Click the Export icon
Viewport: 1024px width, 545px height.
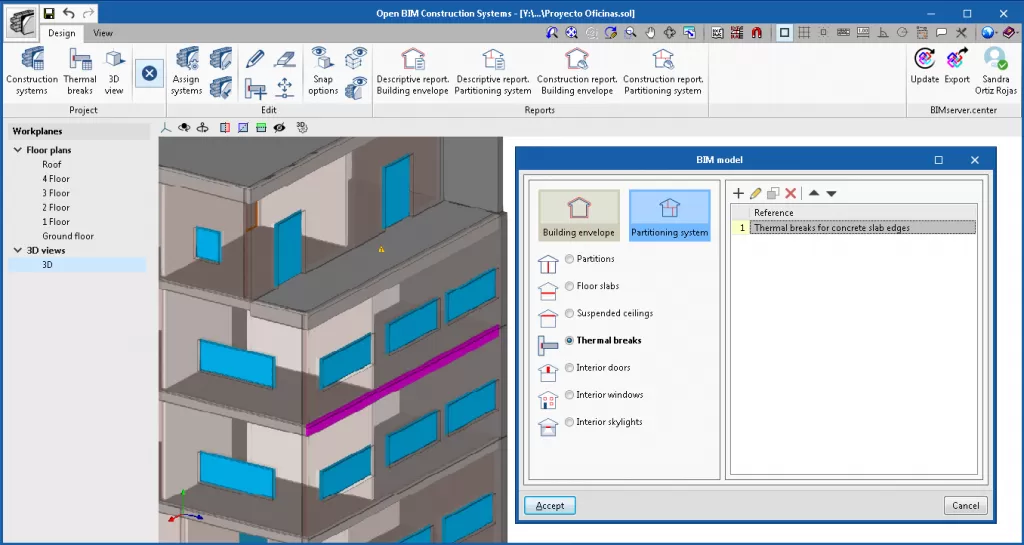[x=957, y=66]
